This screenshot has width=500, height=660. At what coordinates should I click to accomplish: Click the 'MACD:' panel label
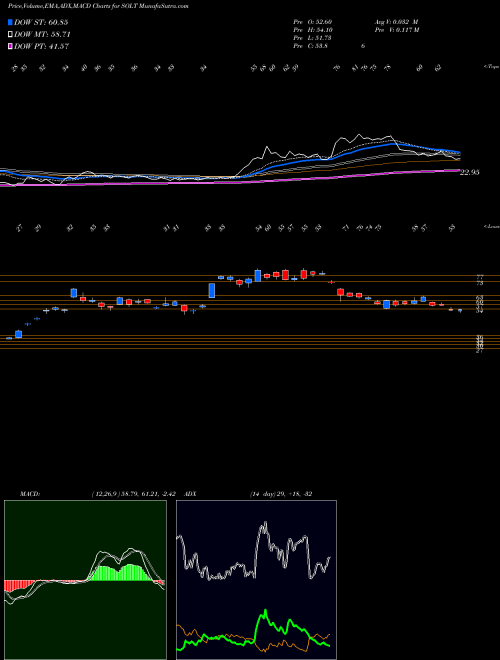(30, 494)
